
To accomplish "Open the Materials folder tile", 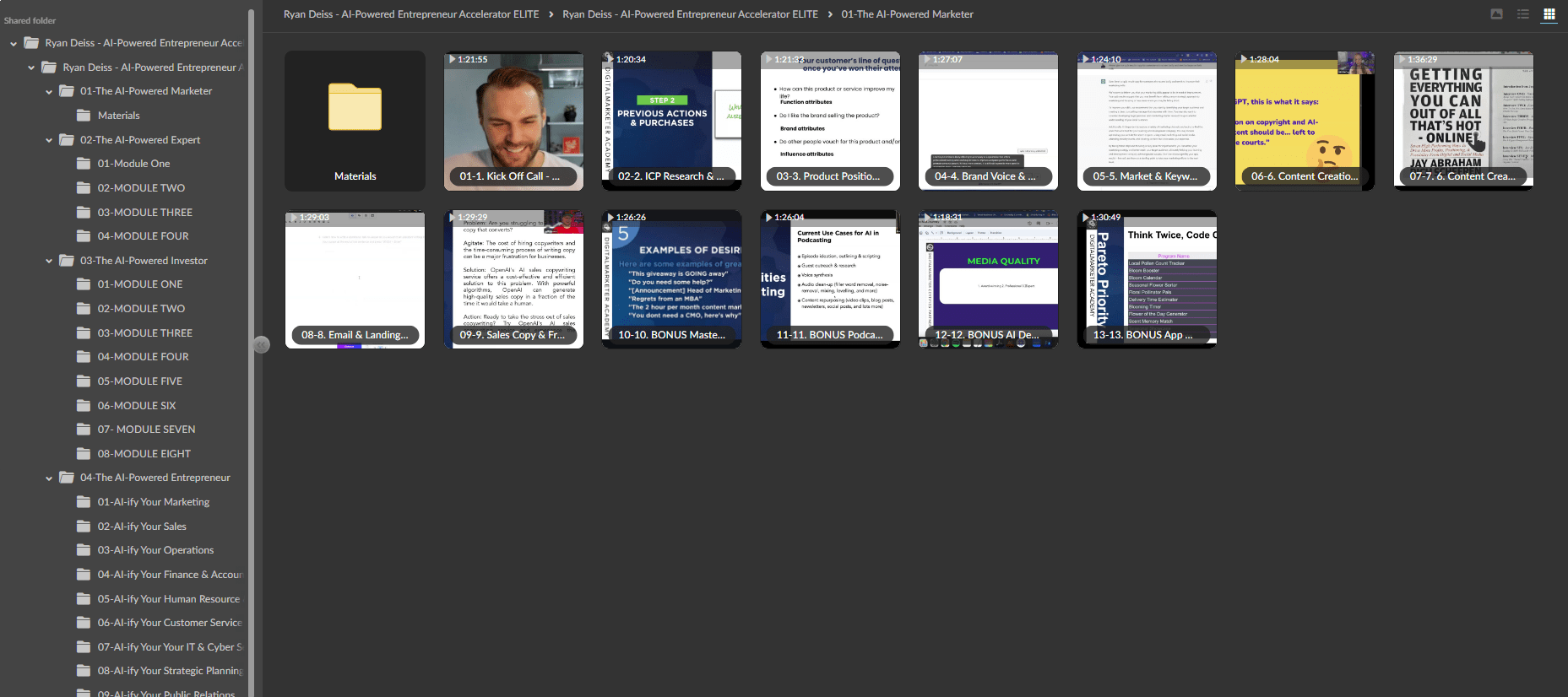I will click(355, 121).
